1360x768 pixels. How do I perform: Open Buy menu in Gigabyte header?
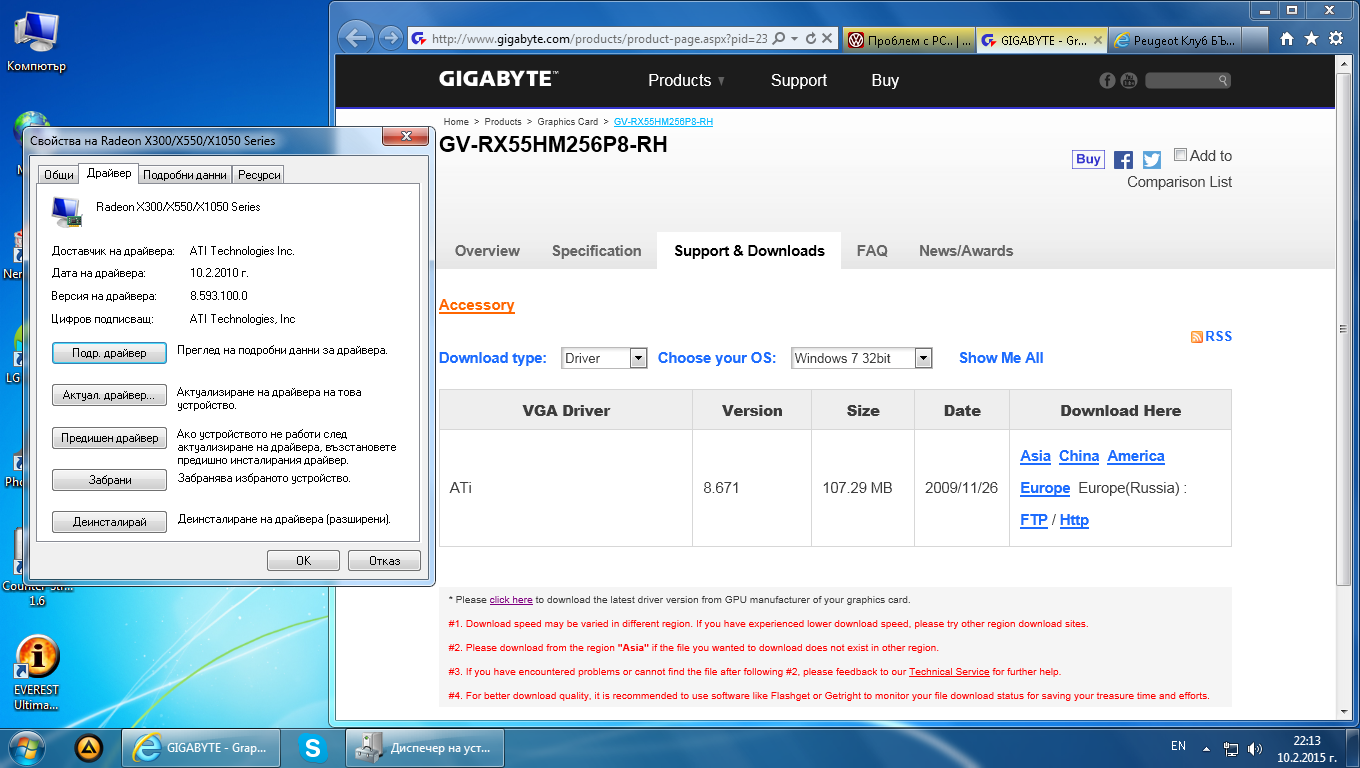coord(885,80)
